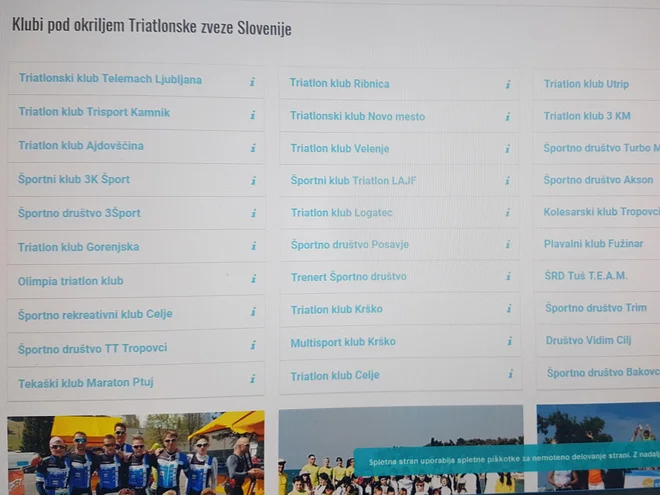
Task: Show info for Triatlonski klub Novo mesto
Action: [508, 117]
